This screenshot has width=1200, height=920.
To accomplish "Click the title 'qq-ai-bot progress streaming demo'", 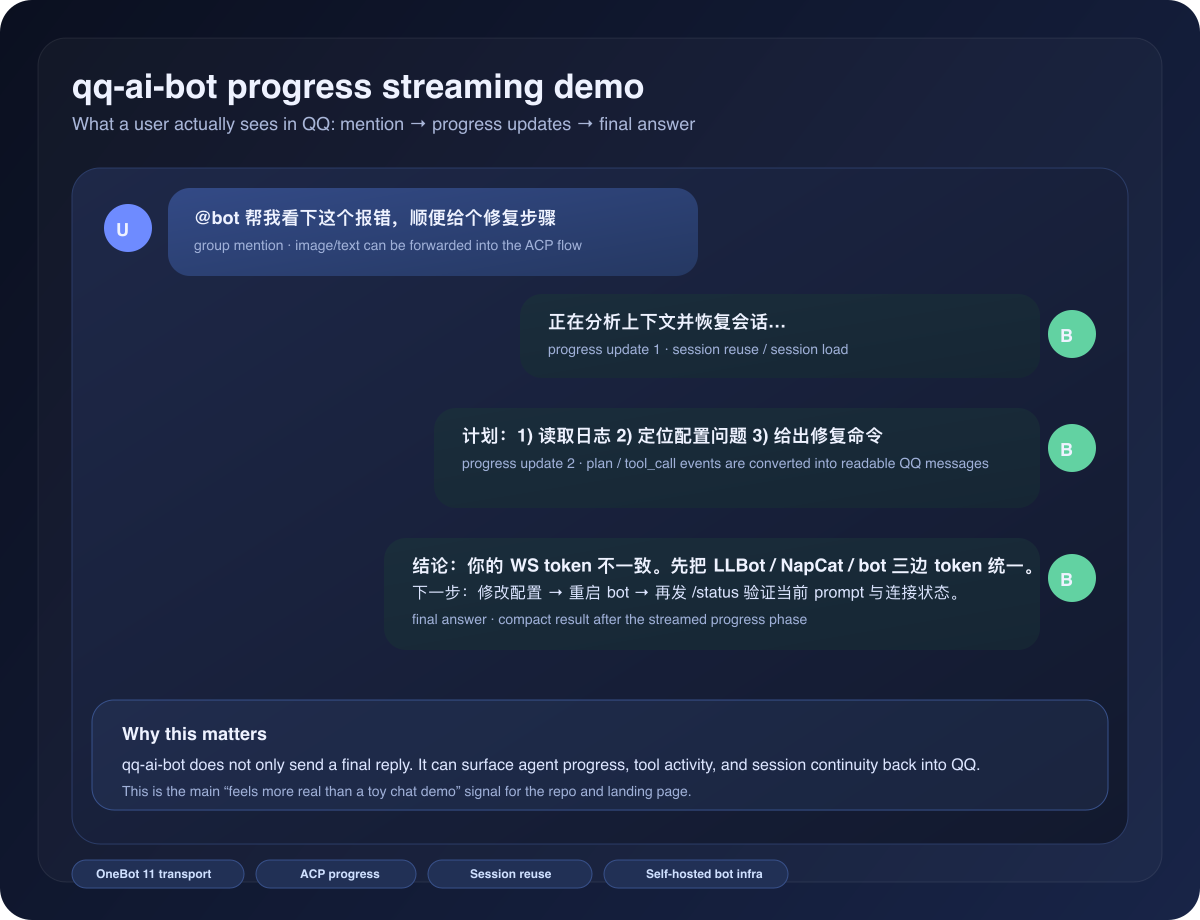I will [358, 87].
